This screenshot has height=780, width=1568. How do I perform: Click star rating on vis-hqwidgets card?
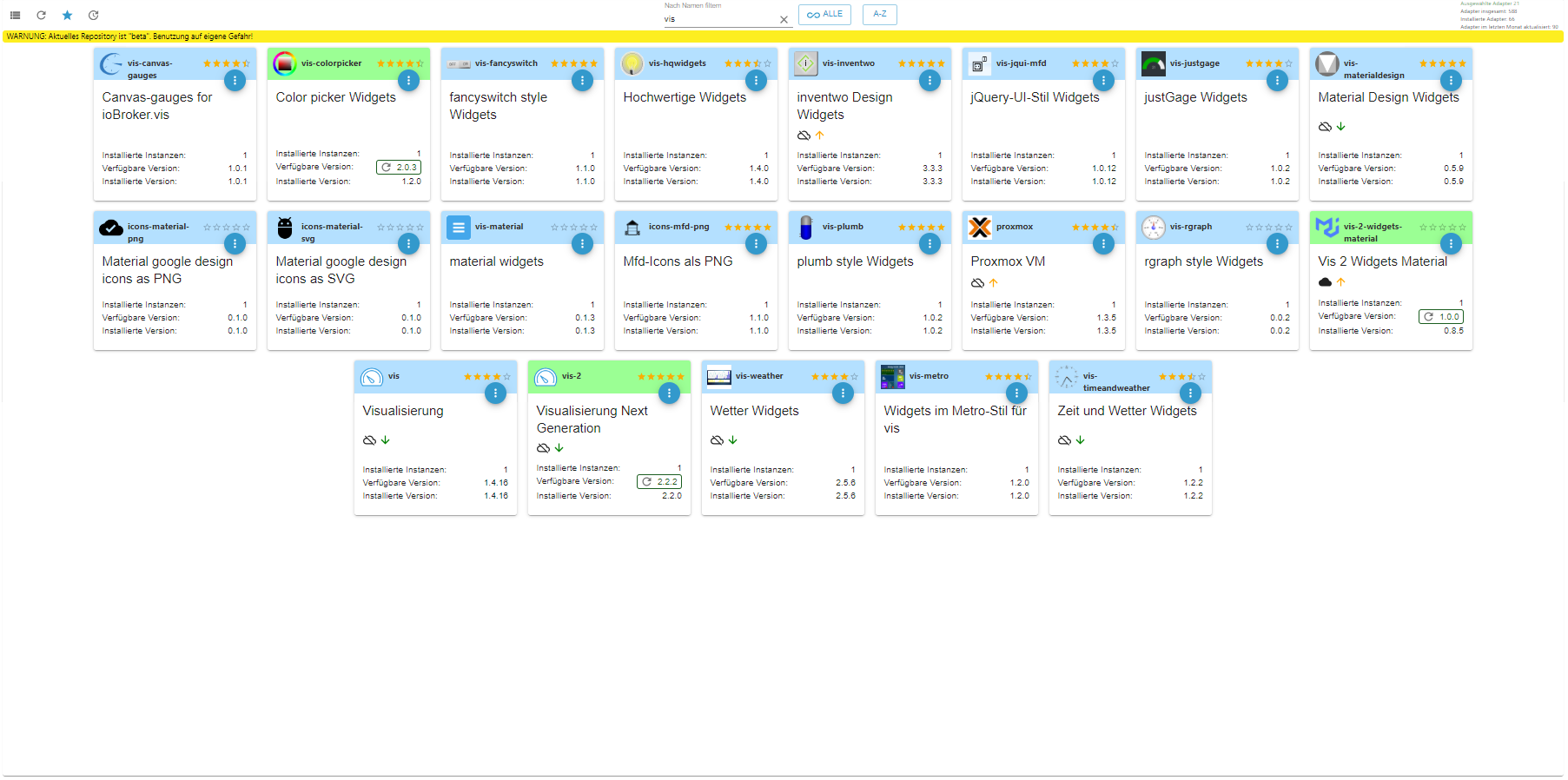[x=748, y=63]
